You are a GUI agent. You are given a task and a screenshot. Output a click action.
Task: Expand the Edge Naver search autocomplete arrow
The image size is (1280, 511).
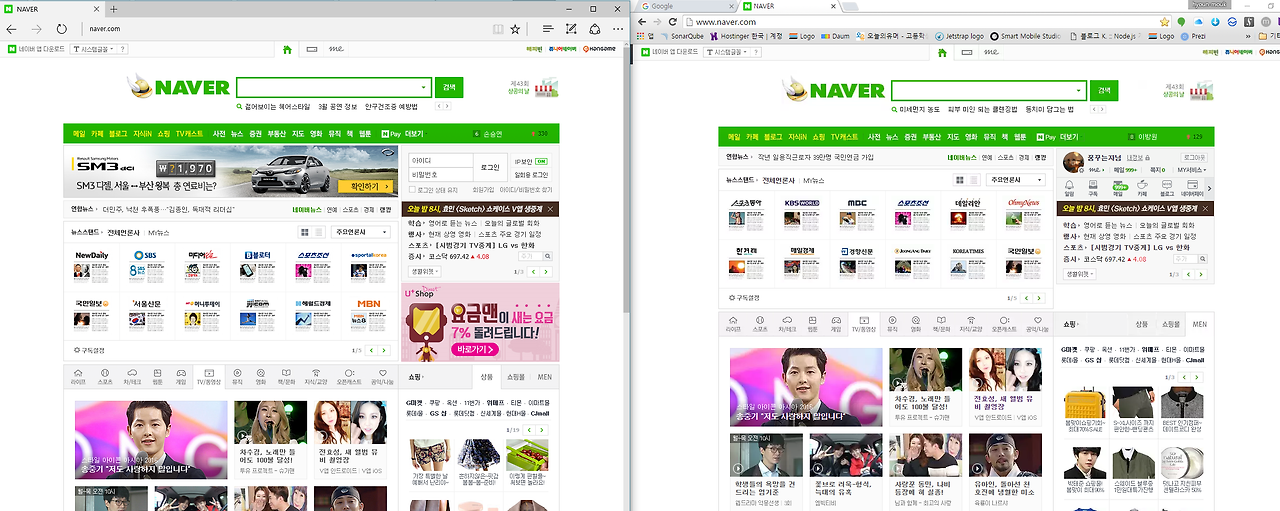(425, 88)
